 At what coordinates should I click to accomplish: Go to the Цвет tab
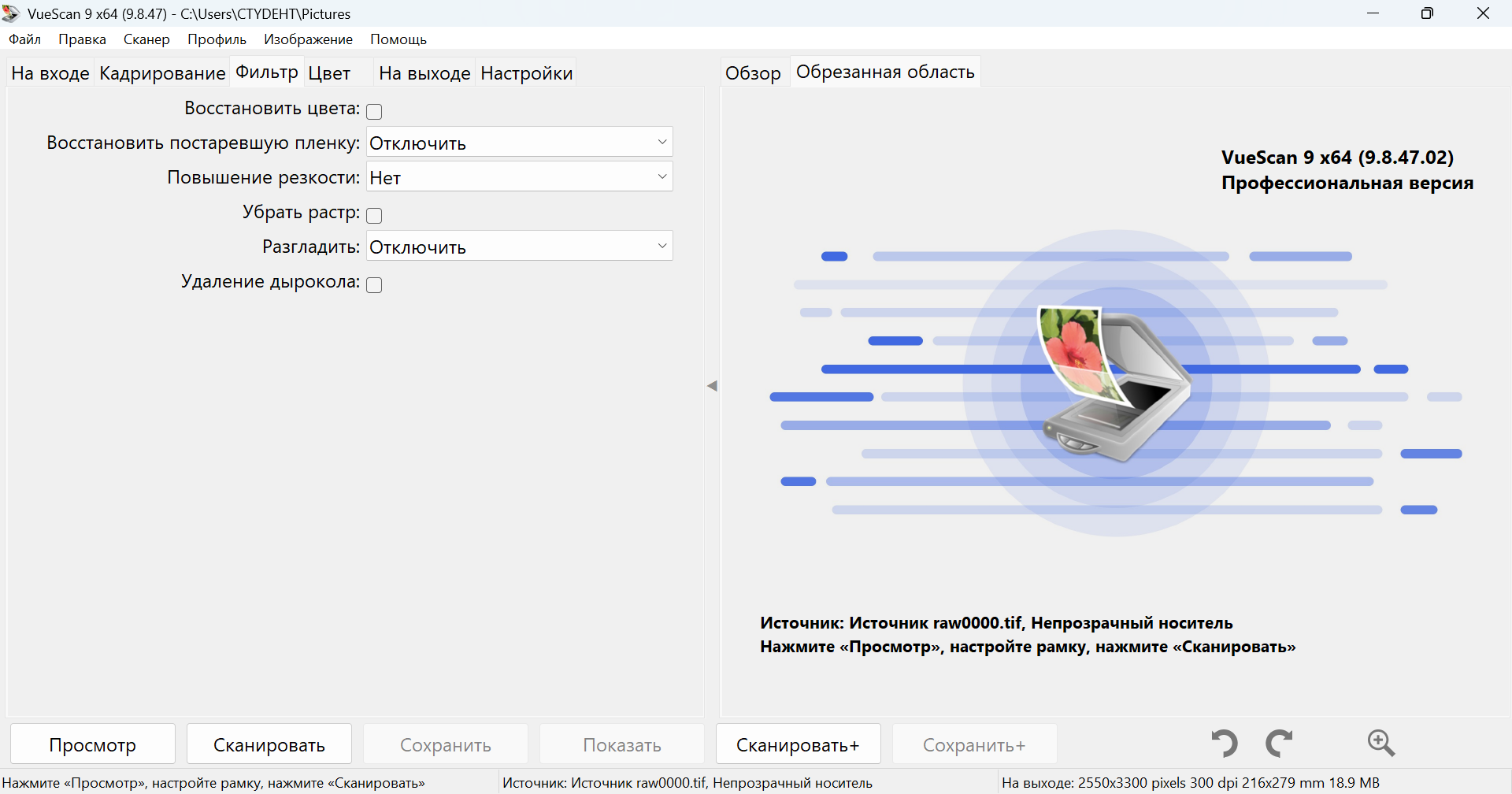[x=329, y=73]
